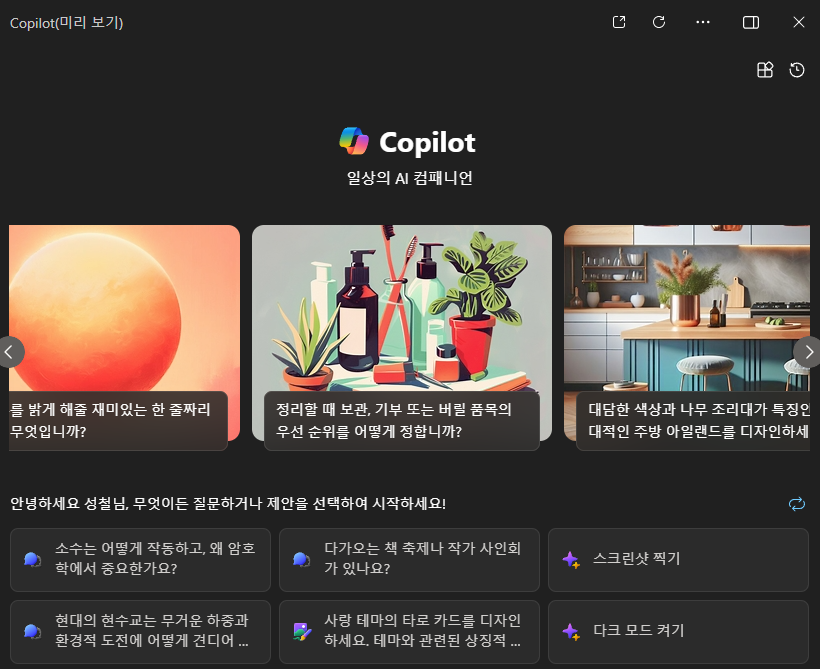The width and height of the screenshot is (820, 669).
Task: Enable dark mode via '다크 모드 켜기'
Action: point(678,631)
